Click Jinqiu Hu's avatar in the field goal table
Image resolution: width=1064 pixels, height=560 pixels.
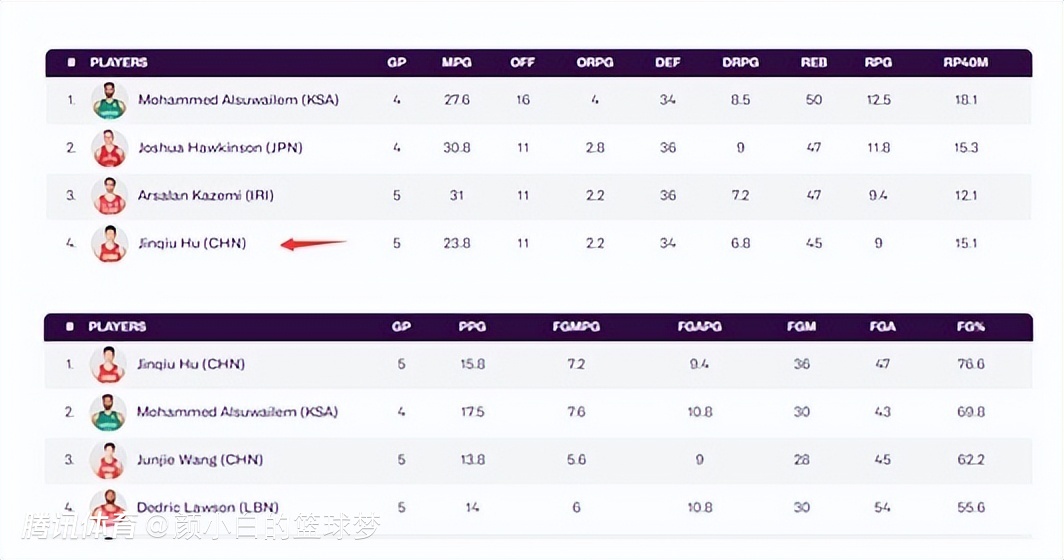coord(108,365)
